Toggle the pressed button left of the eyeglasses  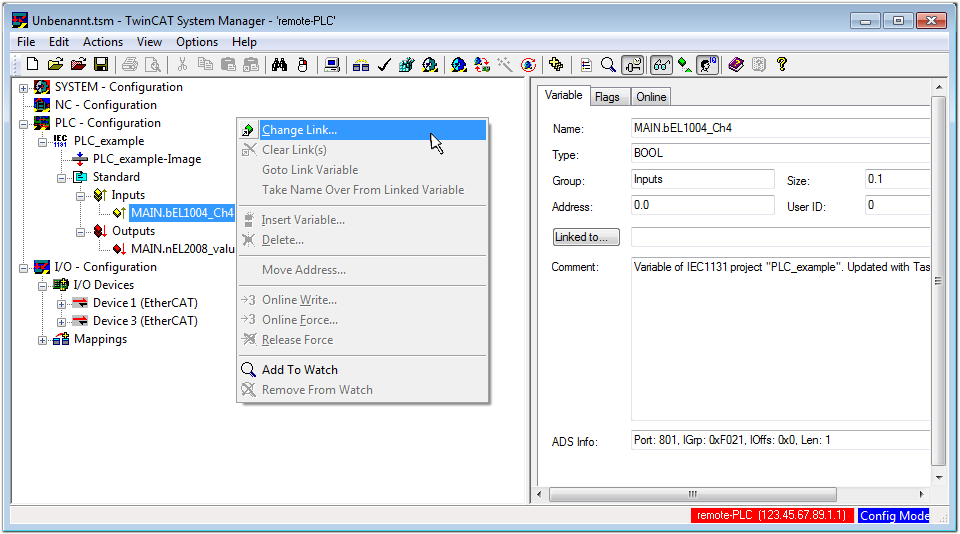pyautogui.click(x=632, y=65)
